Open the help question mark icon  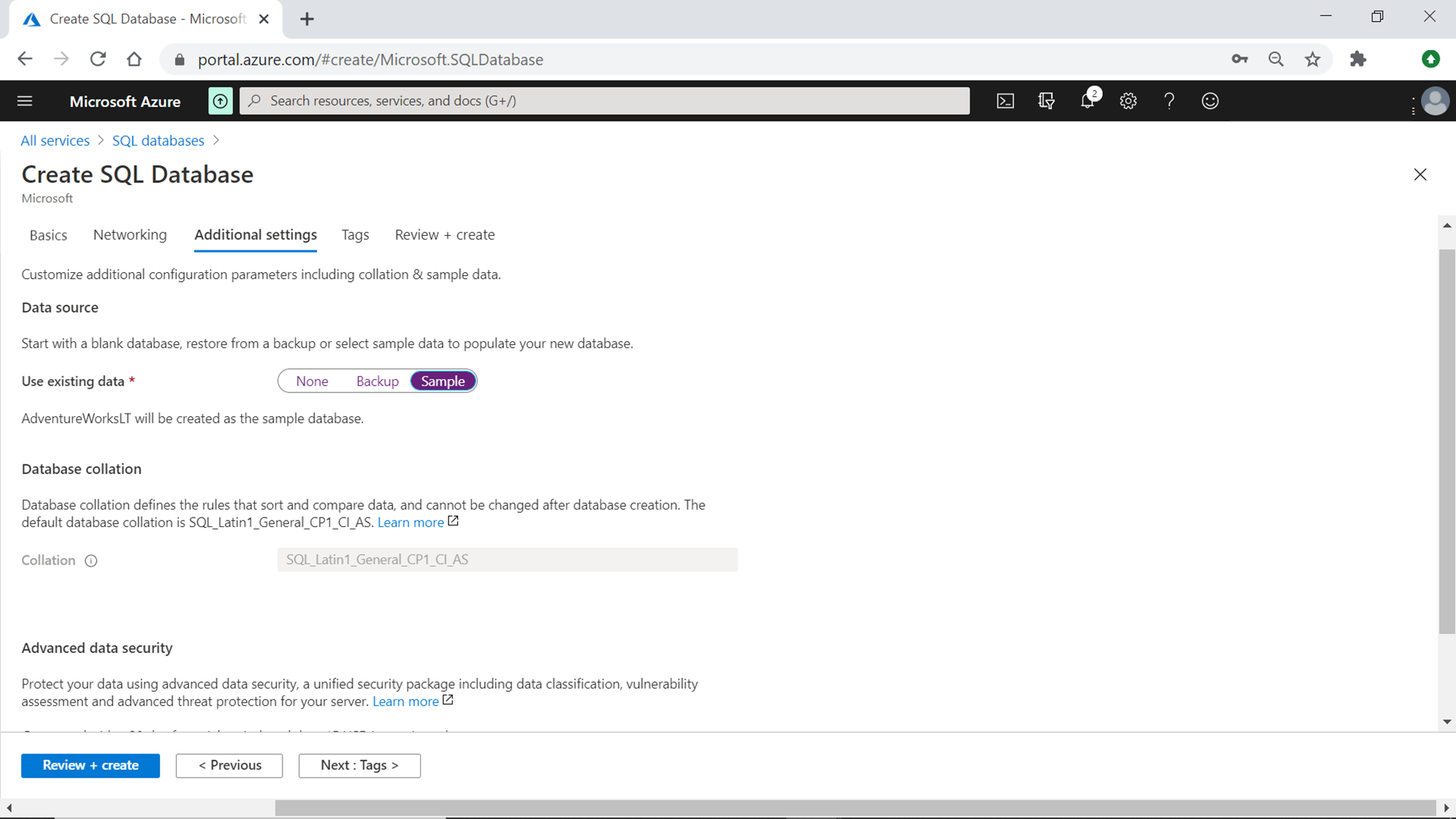coord(1169,101)
